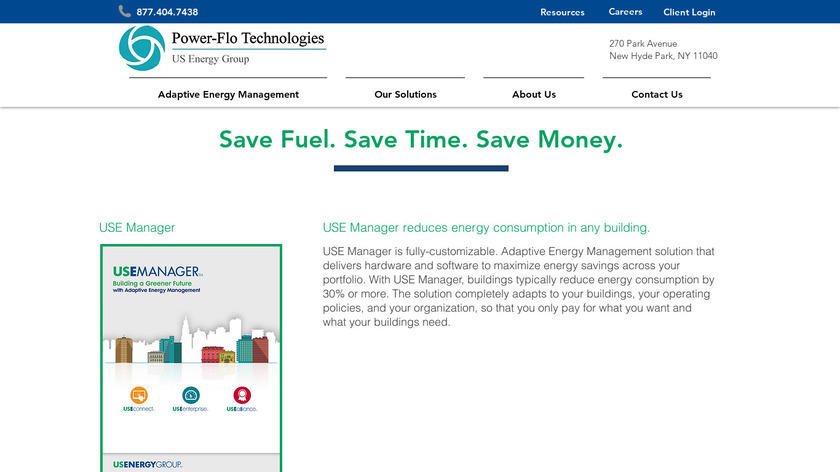Click the phone handset icon
The height and width of the screenshot is (472, 840).
click(x=125, y=12)
